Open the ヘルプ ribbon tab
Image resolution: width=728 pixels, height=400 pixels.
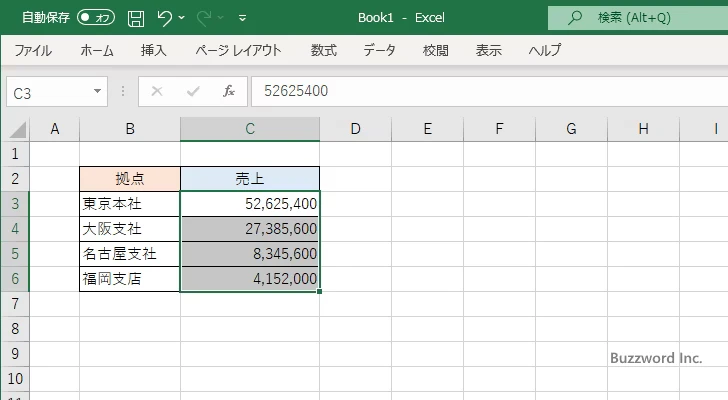(545, 50)
